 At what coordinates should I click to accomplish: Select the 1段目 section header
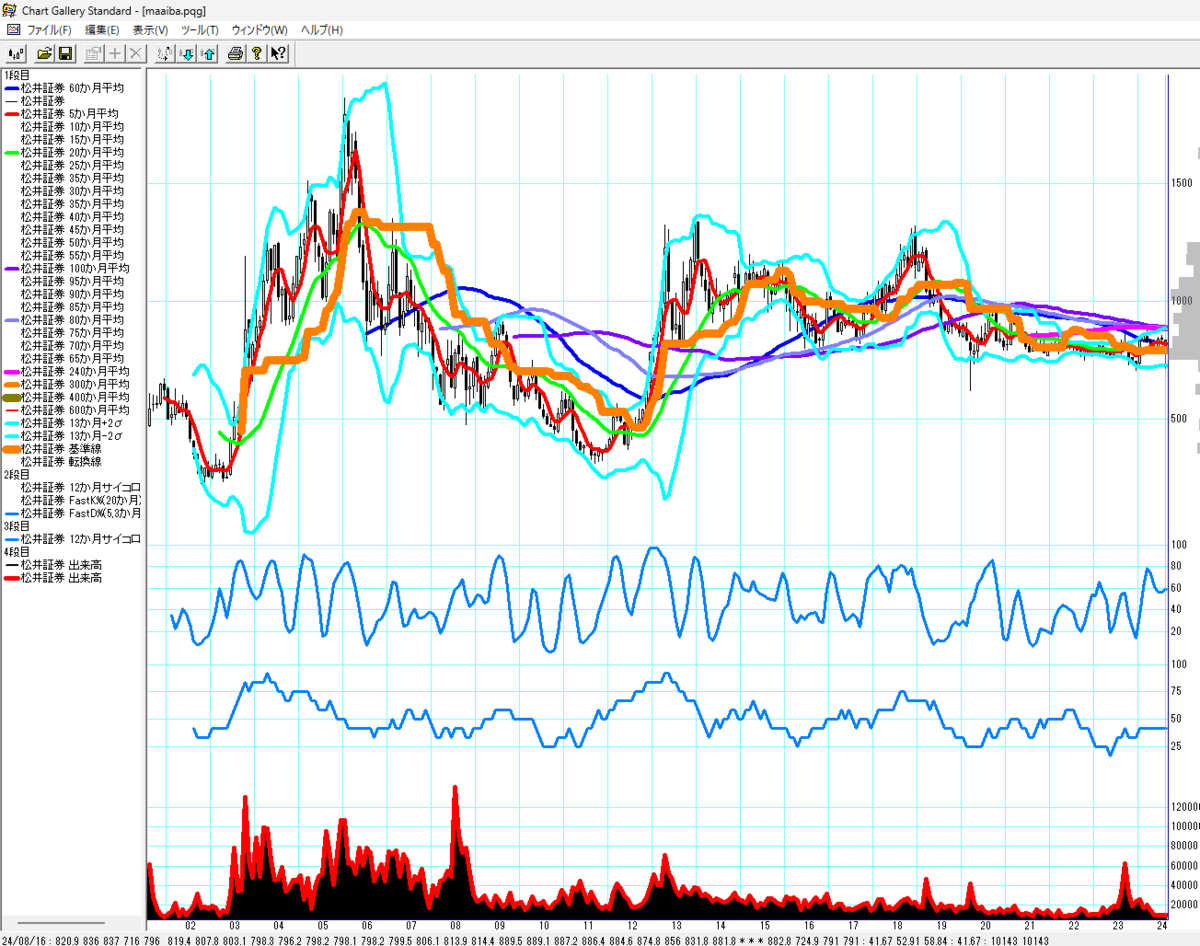[x=18, y=75]
